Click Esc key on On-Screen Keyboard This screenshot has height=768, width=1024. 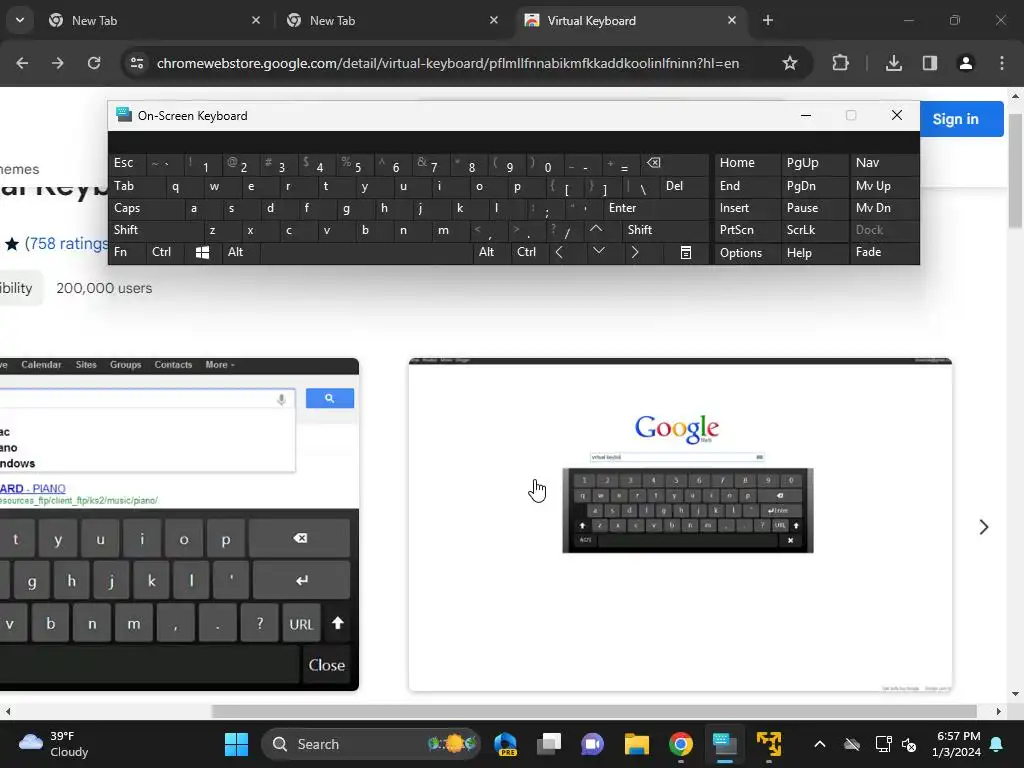[x=127, y=163]
